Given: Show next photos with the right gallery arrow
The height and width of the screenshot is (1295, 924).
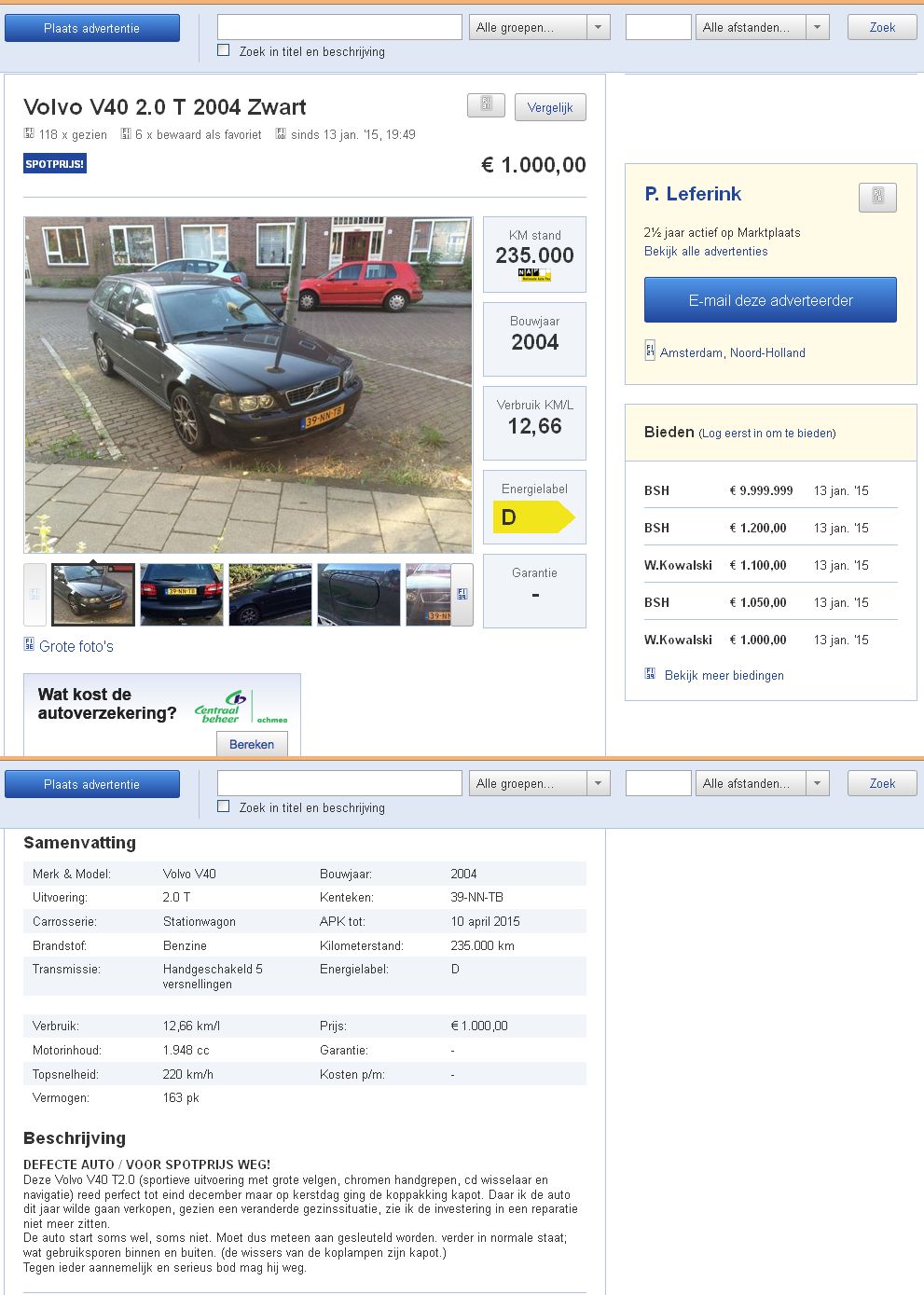Looking at the screenshot, I should 462,594.
